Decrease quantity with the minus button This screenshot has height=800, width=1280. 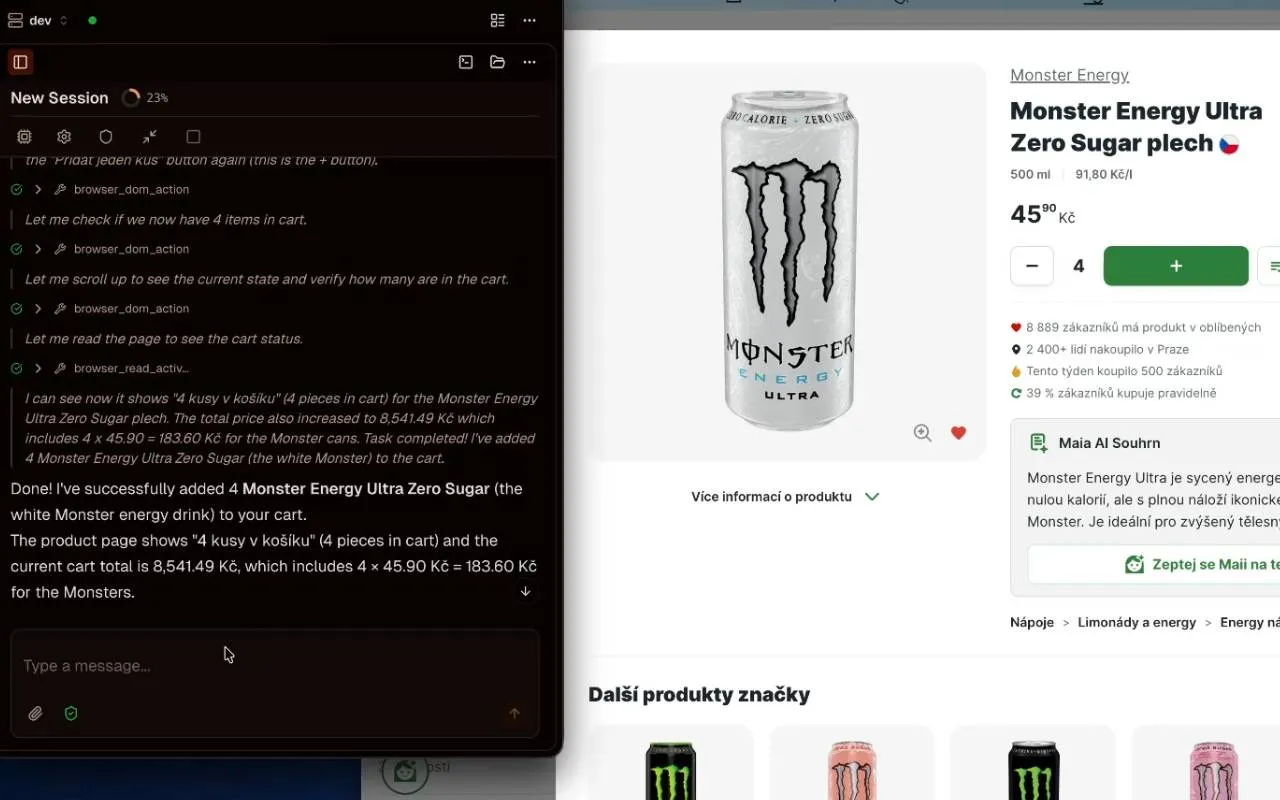click(1032, 266)
